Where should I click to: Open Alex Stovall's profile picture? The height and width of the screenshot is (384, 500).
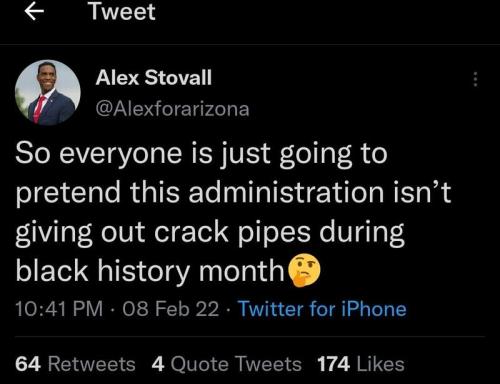pyautogui.click(x=48, y=93)
